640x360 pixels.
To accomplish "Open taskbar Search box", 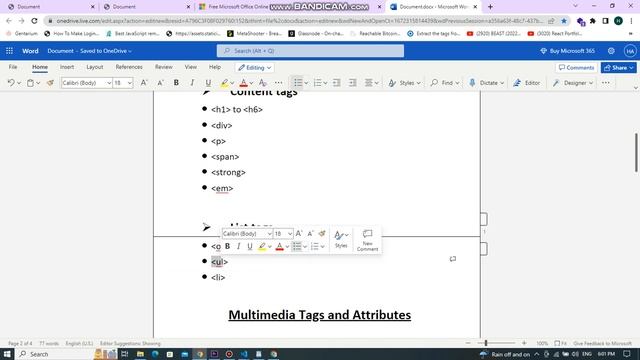I will (55, 354).
